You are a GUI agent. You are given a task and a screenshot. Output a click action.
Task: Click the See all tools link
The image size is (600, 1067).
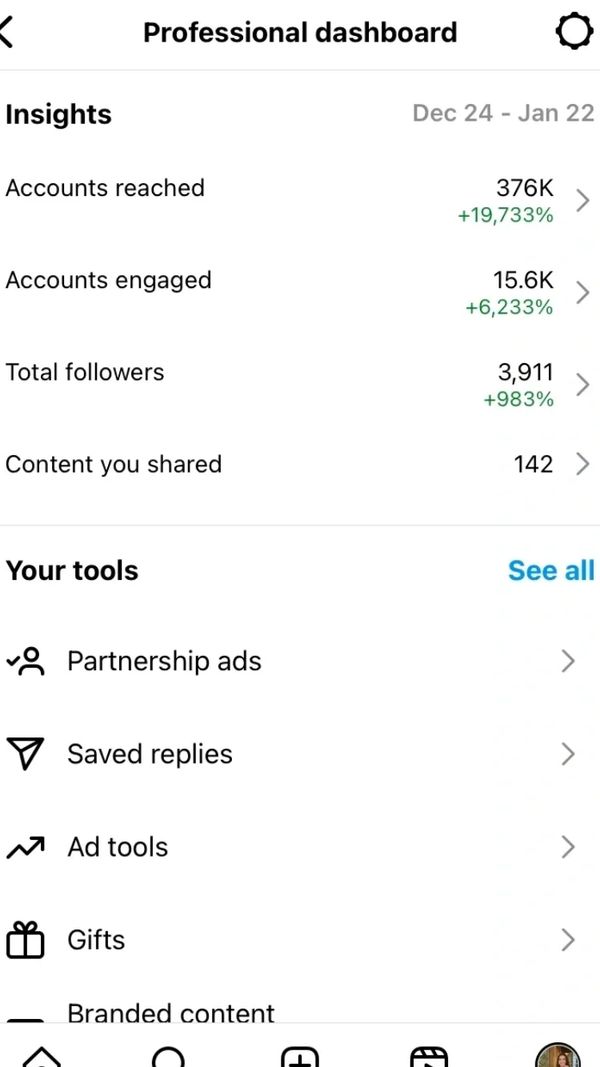pos(551,571)
